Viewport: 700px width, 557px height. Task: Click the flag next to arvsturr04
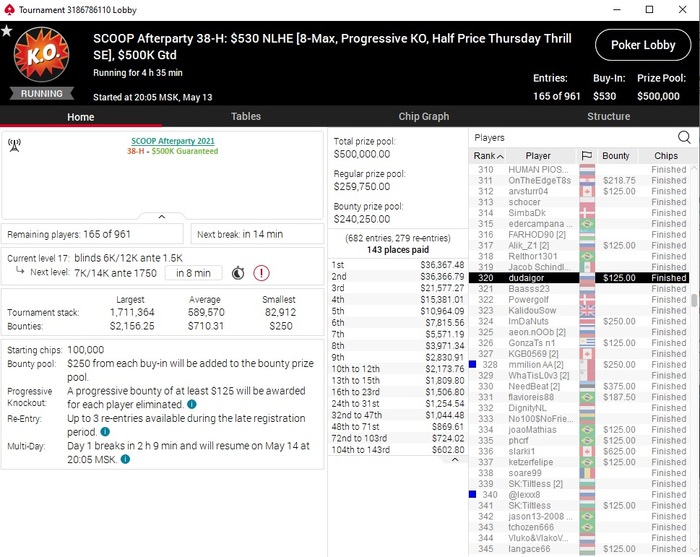(x=587, y=191)
